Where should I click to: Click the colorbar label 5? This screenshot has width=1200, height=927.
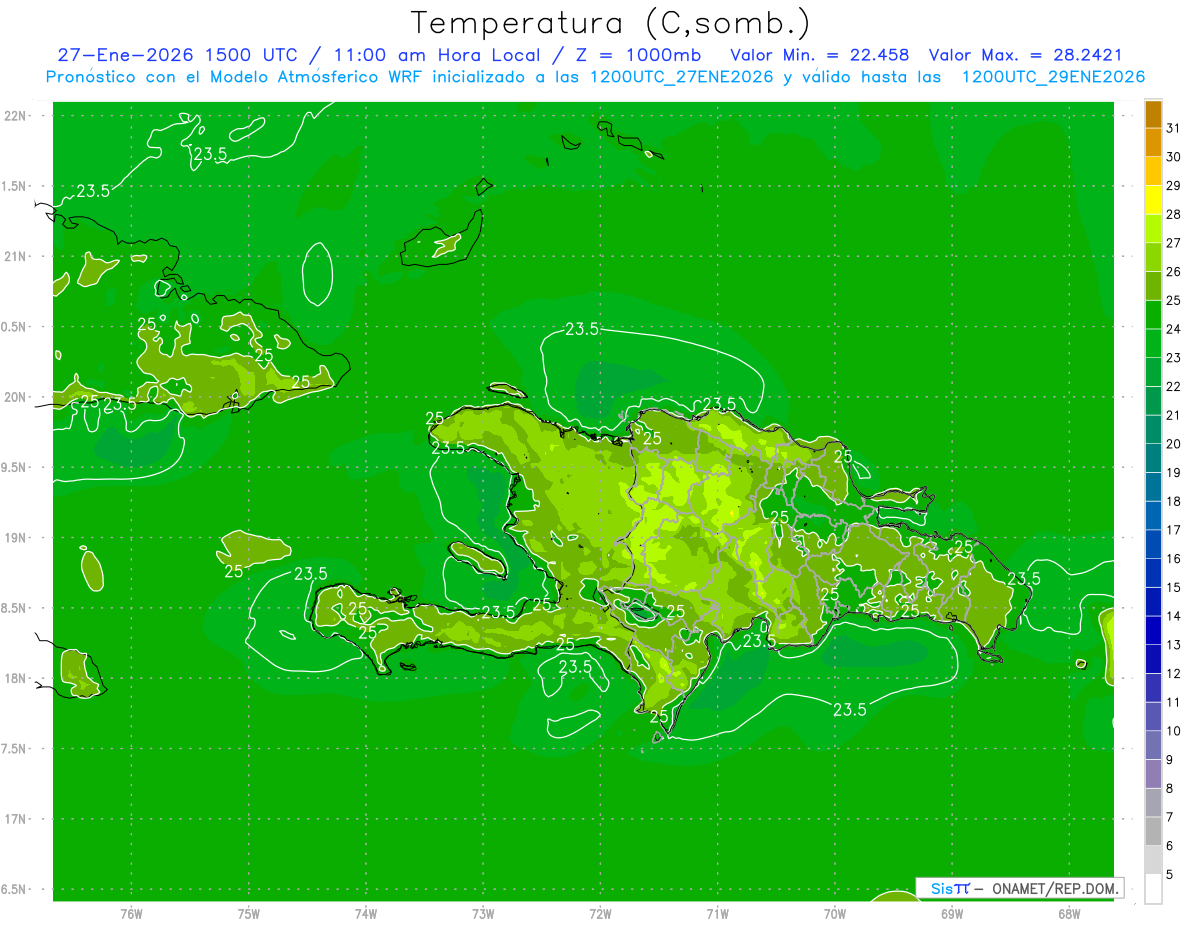coord(1169,875)
